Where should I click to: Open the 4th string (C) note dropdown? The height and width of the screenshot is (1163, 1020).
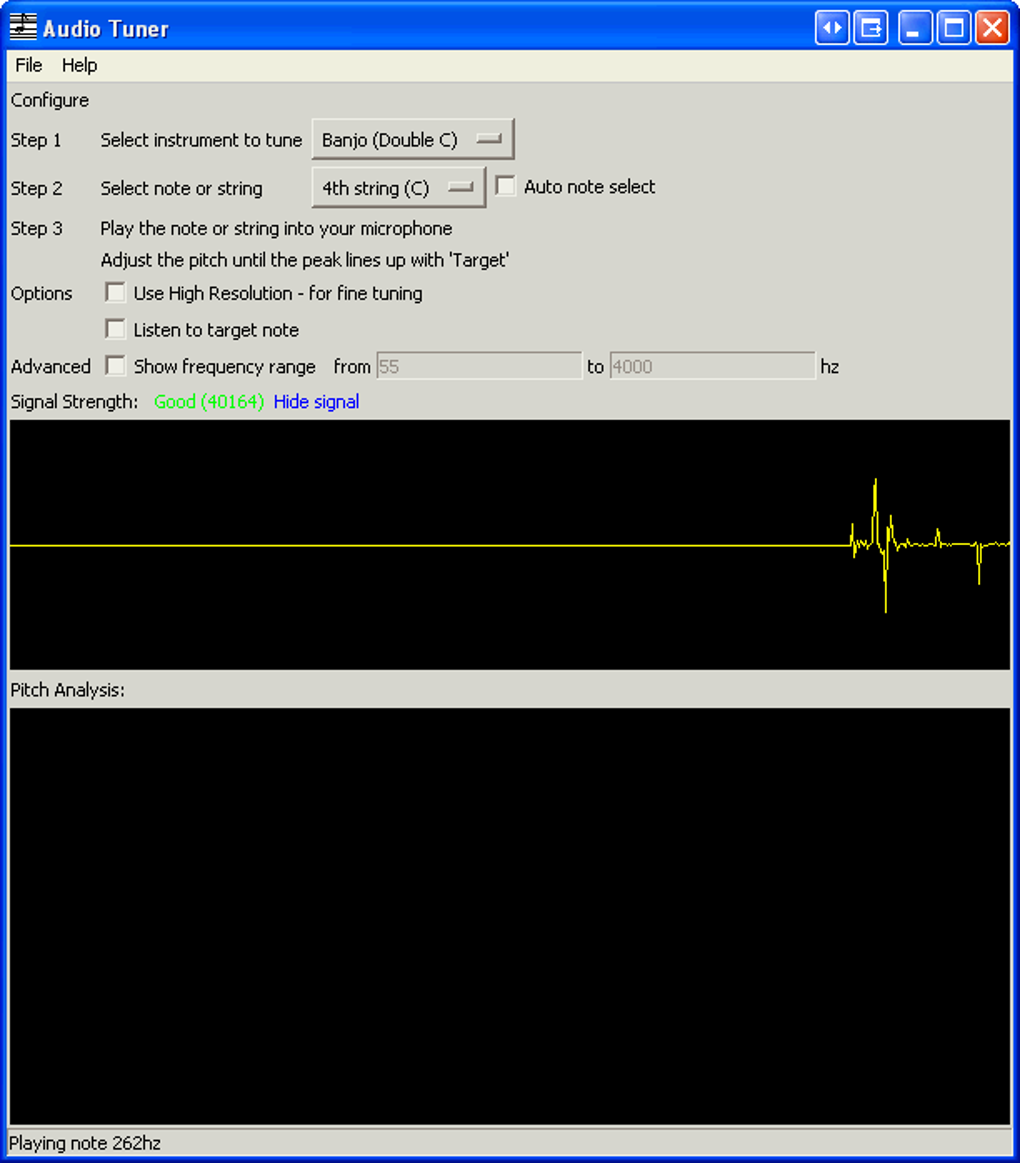[398, 188]
